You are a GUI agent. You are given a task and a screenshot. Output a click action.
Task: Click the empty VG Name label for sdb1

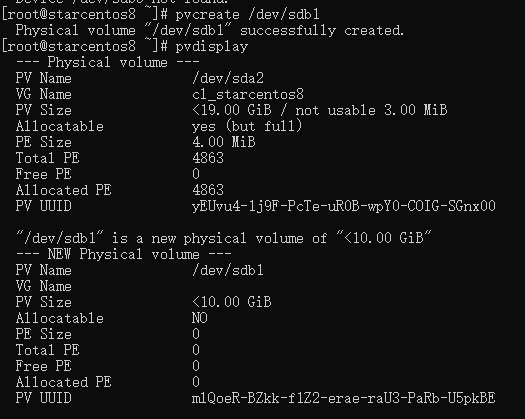pyautogui.click(x=44, y=286)
